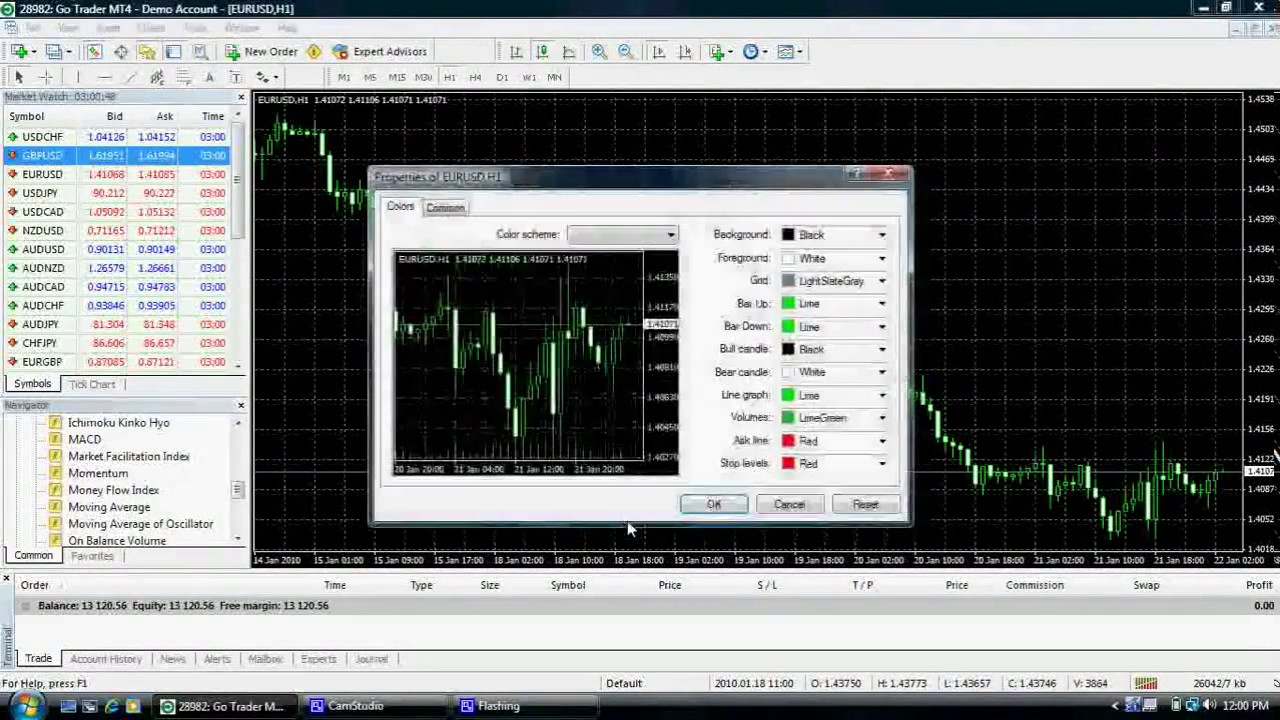Open Expert Advisors from the toolbar
Screen dimensions: 1280x720
pos(379,52)
